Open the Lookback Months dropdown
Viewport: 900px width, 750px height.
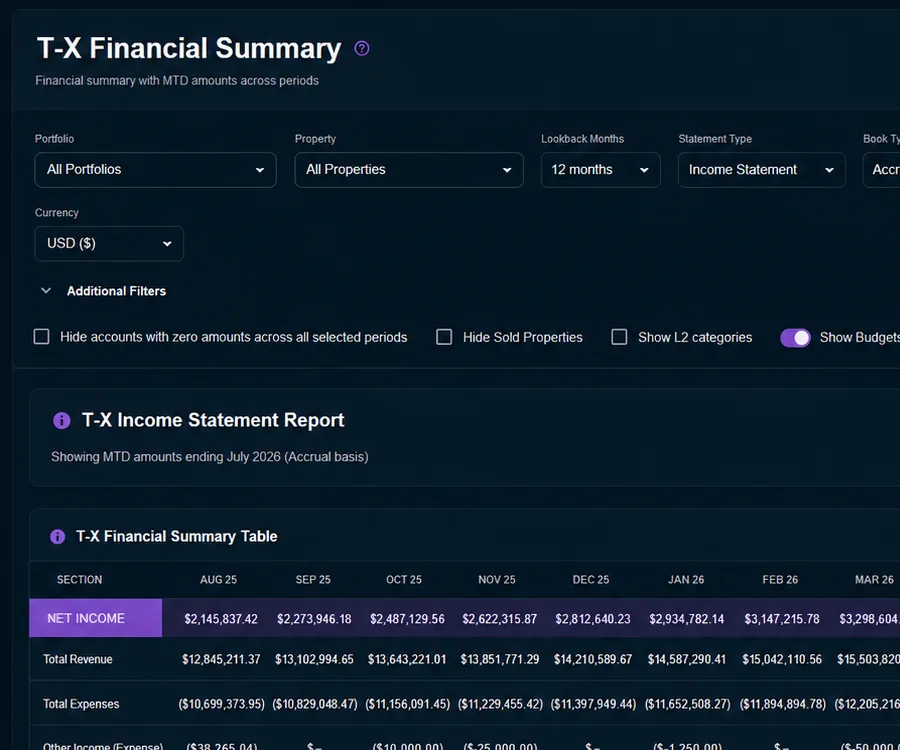600,170
